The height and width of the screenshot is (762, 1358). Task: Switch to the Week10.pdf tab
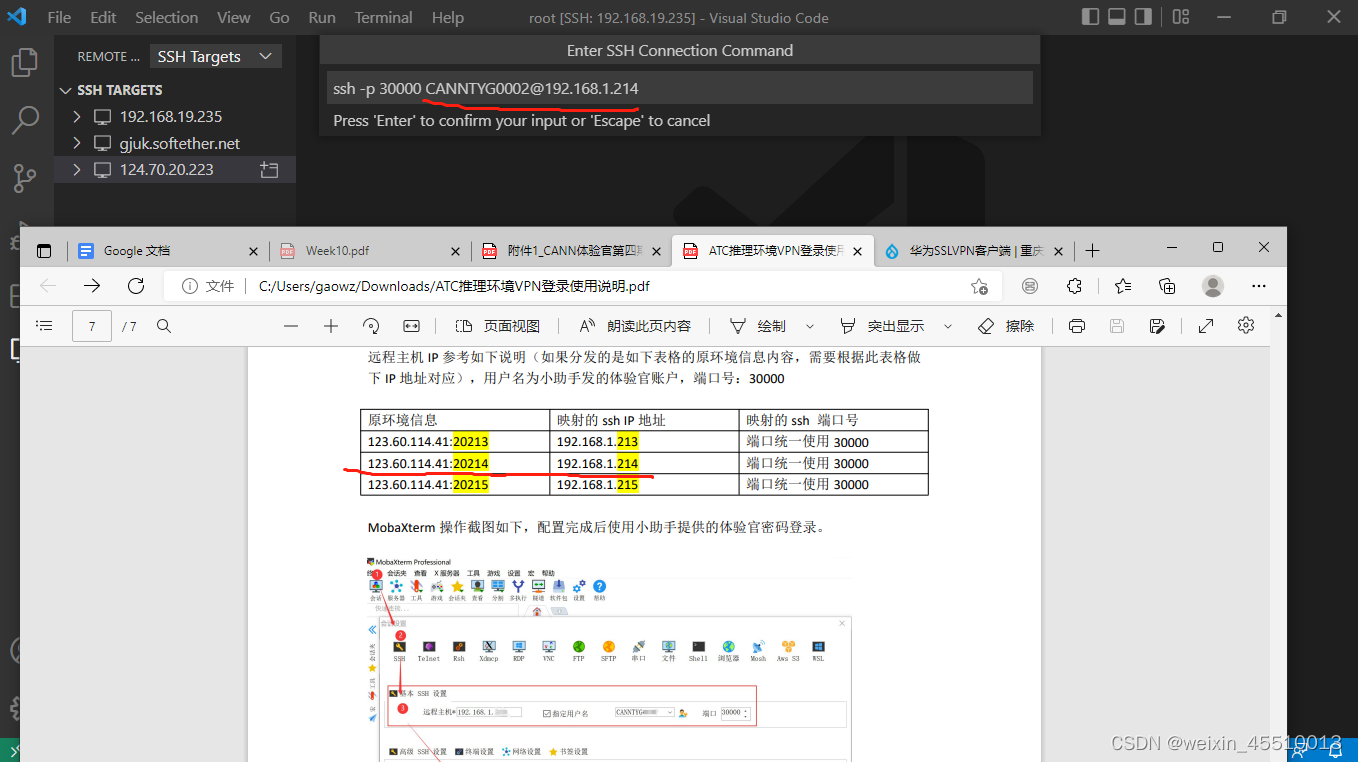click(370, 251)
